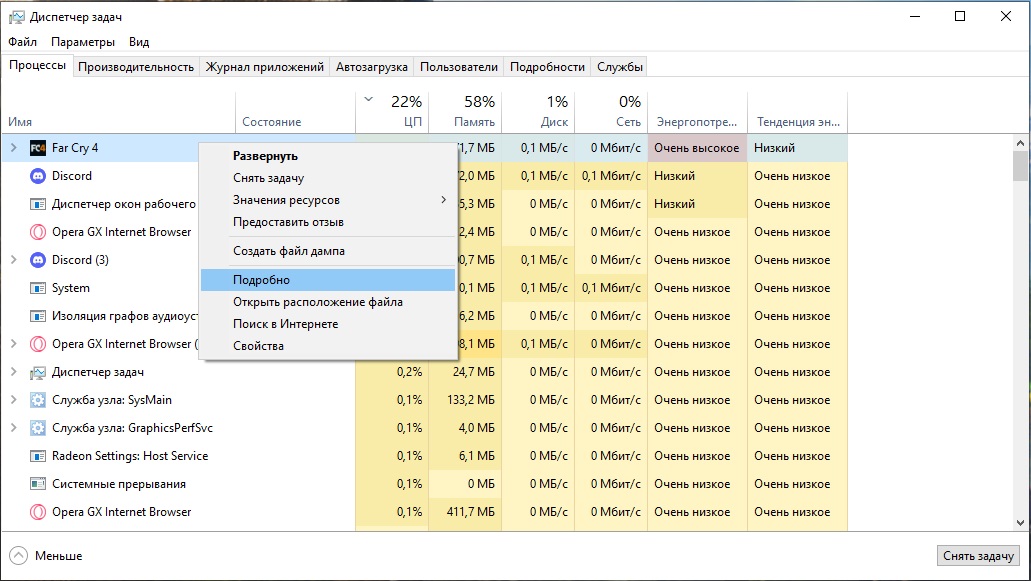1031x581 pixels.
Task: Click the System process icon
Action: [38, 288]
